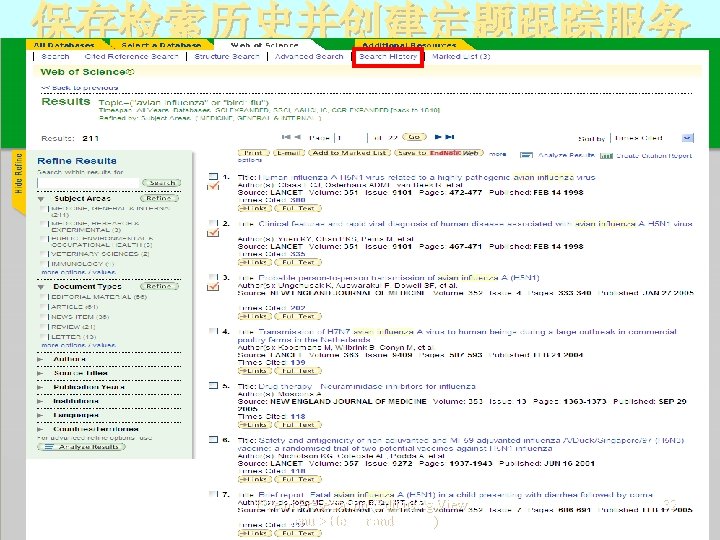720x540 pixels.
Task: Click marked-list checkmark icon for result 1
Action: (213, 186)
